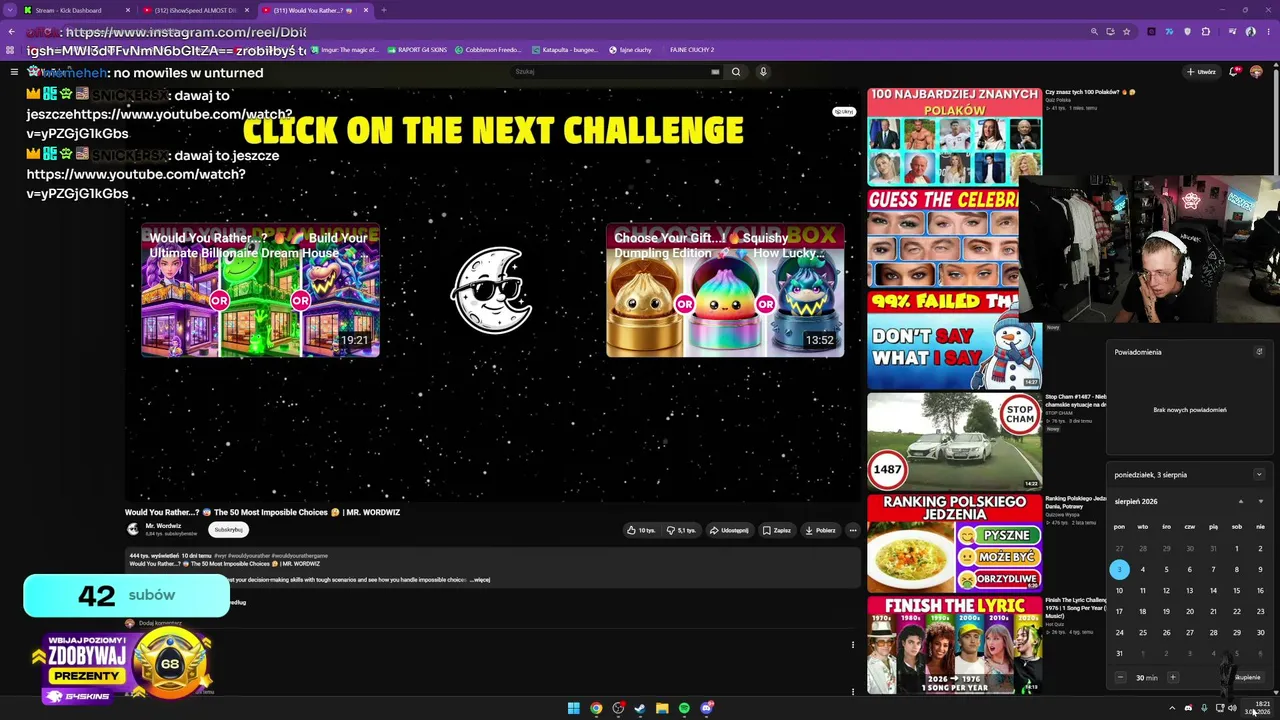Viewport: 1280px width, 720px height.
Task: Open the Finish The Lyric video thumbnail
Action: (x=954, y=645)
